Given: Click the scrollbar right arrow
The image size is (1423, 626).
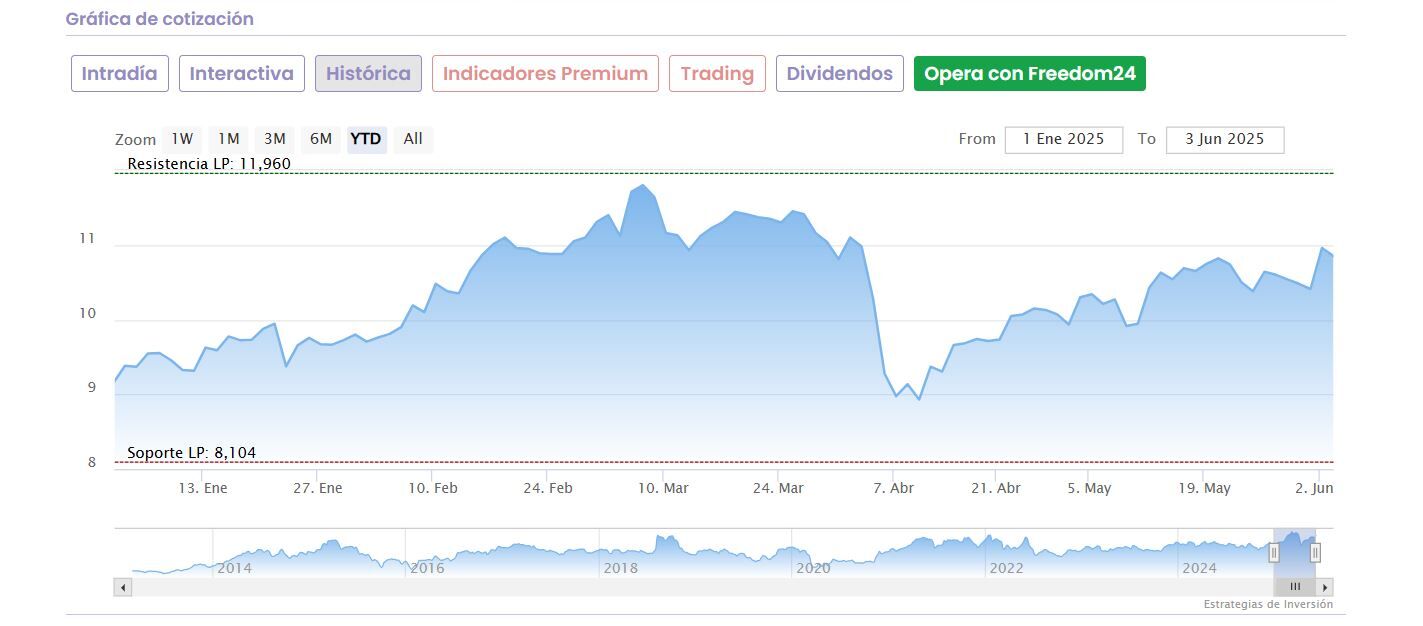Looking at the screenshot, I should [x=1325, y=588].
